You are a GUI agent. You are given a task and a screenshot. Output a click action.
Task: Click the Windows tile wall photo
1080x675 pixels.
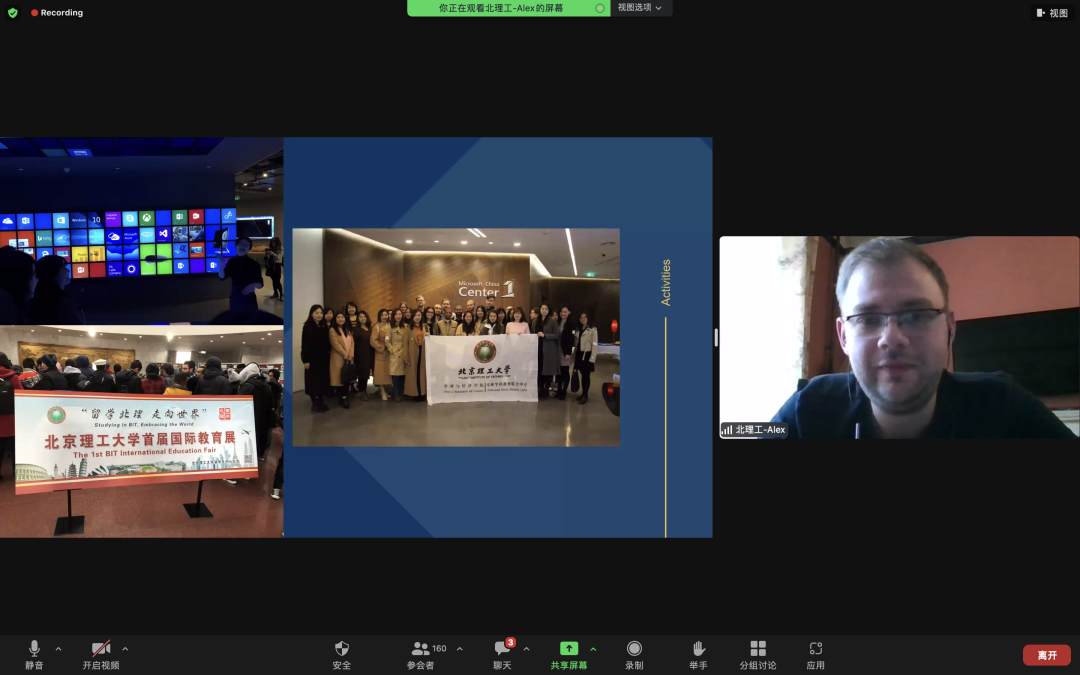pos(141,231)
